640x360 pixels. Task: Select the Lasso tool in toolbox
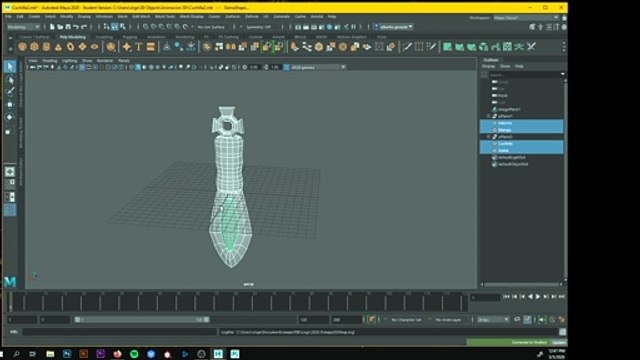(x=10, y=80)
